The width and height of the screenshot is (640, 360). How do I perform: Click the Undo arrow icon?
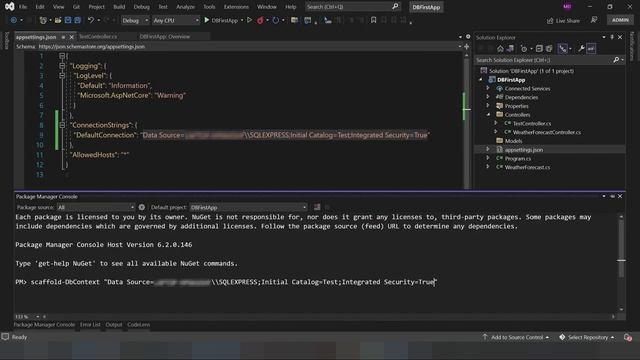[x=91, y=20]
